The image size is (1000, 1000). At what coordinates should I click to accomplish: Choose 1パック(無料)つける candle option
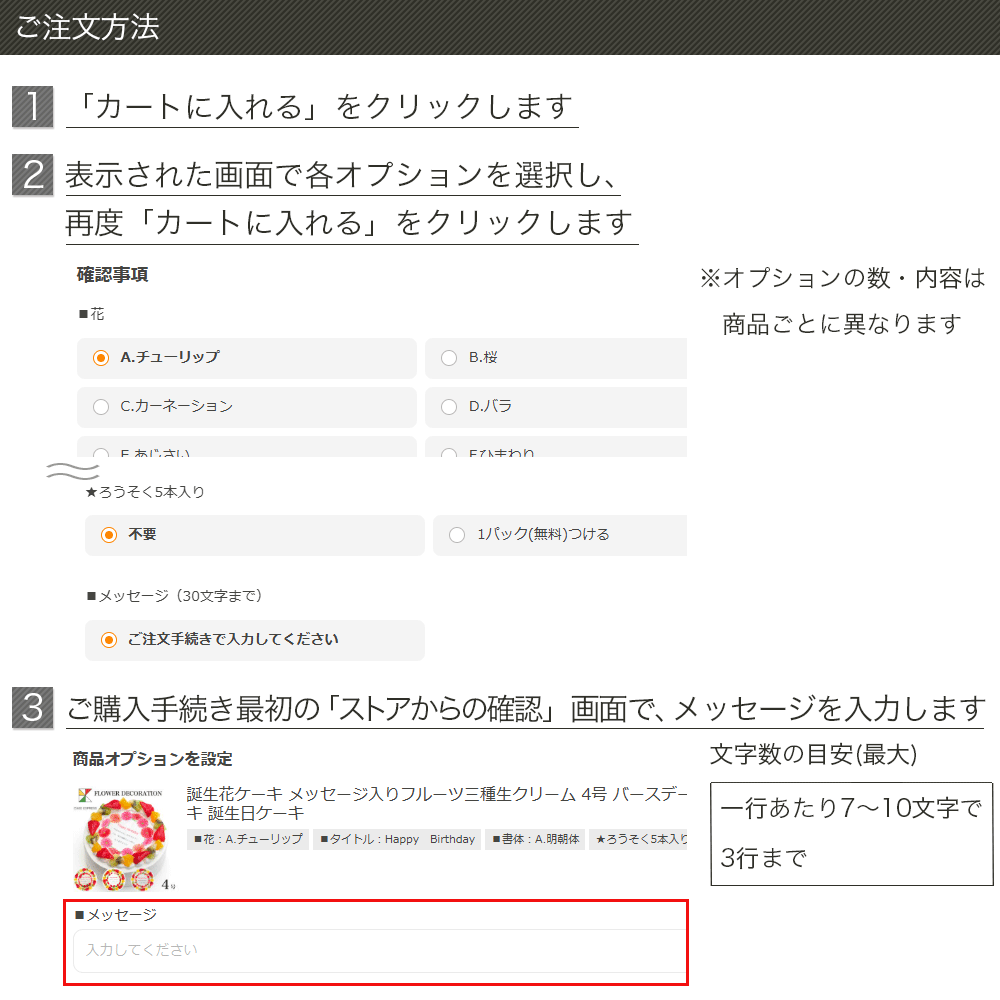(x=457, y=535)
